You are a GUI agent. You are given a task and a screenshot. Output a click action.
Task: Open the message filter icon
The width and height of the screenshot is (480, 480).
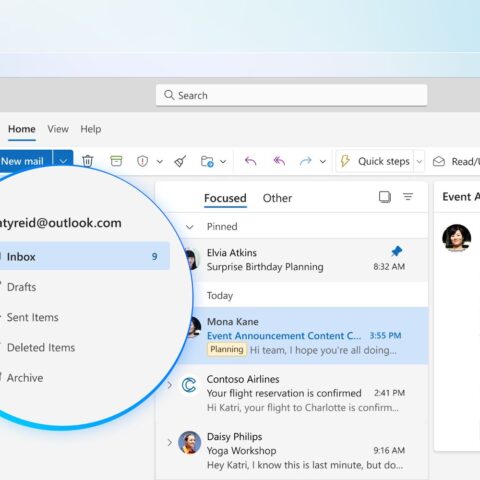click(408, 197)
